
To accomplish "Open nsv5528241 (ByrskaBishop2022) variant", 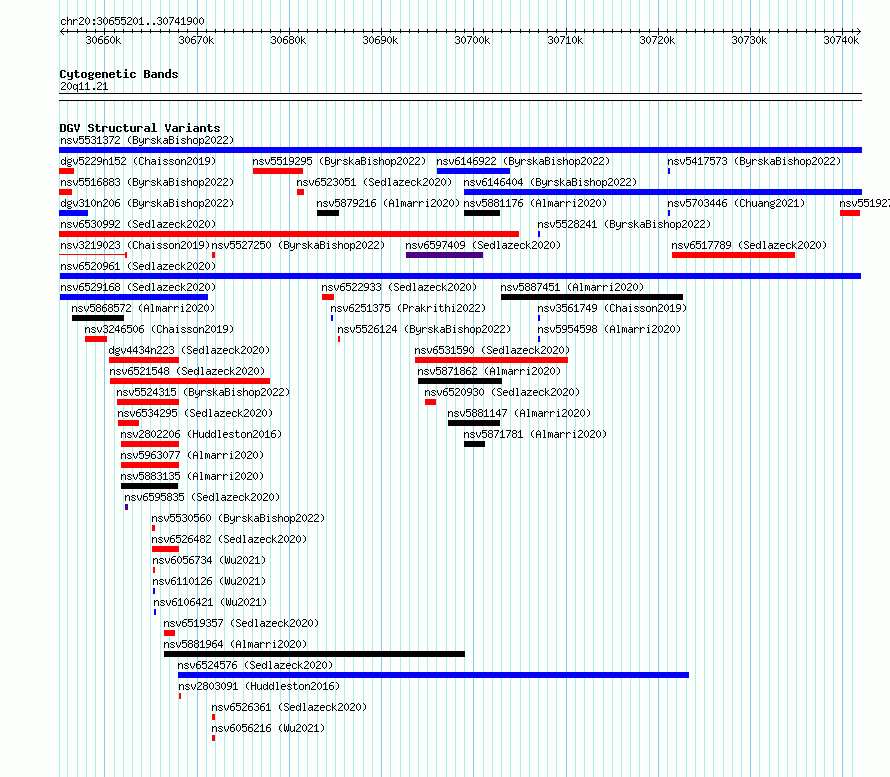I will [624, 224].
